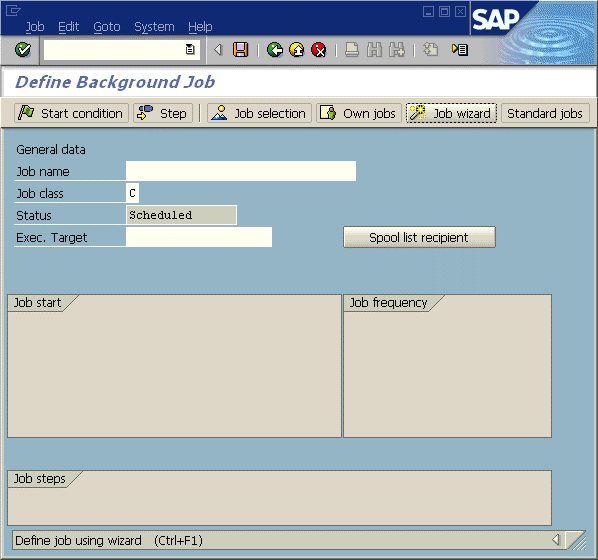Minimize the SAP window
Image resolution: width=598 pixels, height=560 pixels.
[428, 11]
